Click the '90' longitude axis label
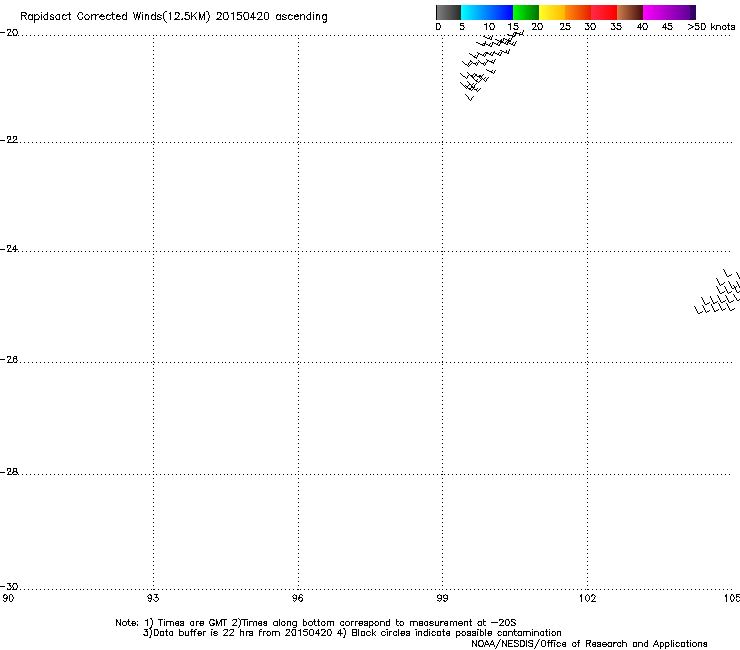This screenshot has height=650, width=740. [8, 598]
